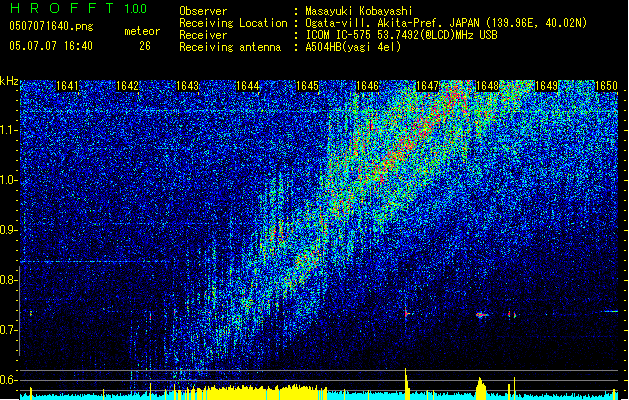Click the 1649 time marker
This screenshot has height=400, width=629.
[x=547, y=86]
